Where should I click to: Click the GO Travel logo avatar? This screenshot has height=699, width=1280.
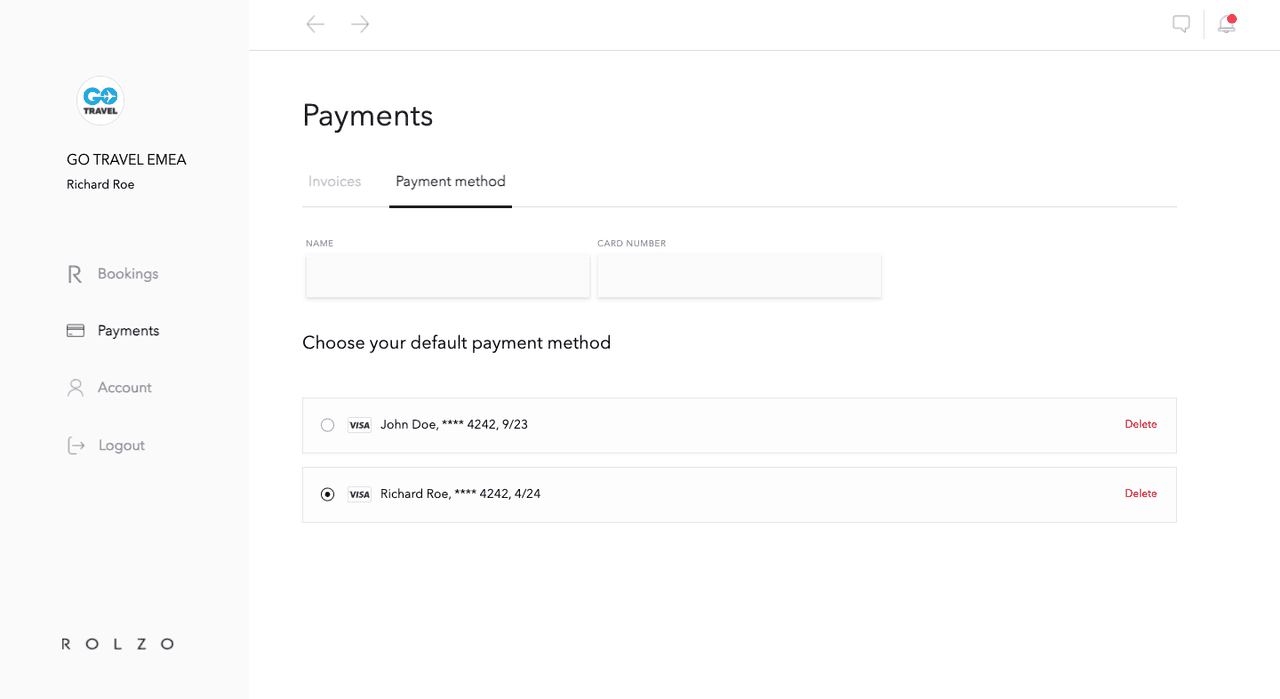point(100,100)
